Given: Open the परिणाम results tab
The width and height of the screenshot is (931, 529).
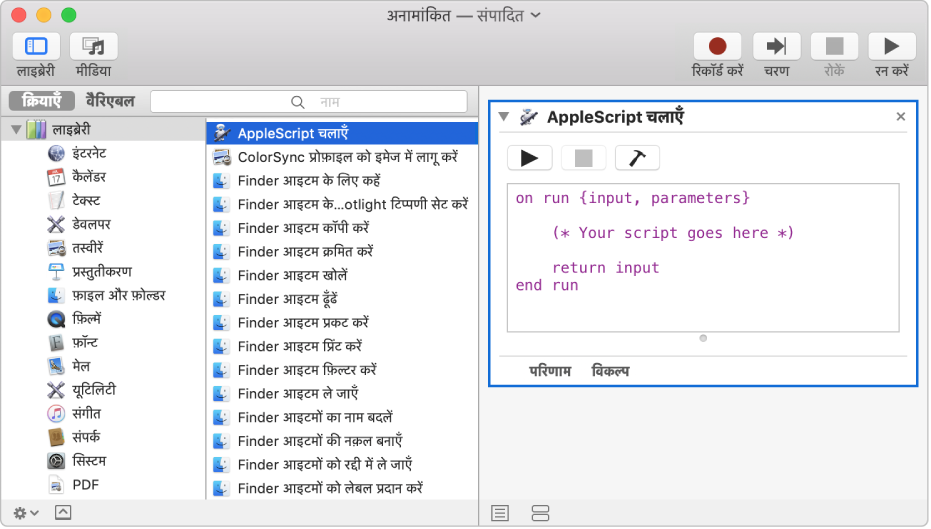Looking at the screenshot, I should [x=550, y=371].
